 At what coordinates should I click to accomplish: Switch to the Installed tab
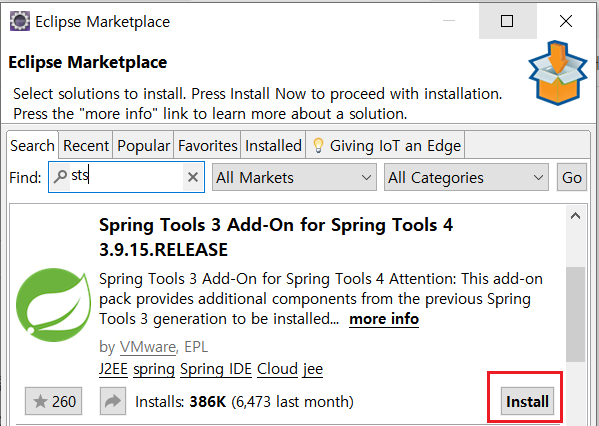pos(273,146)
